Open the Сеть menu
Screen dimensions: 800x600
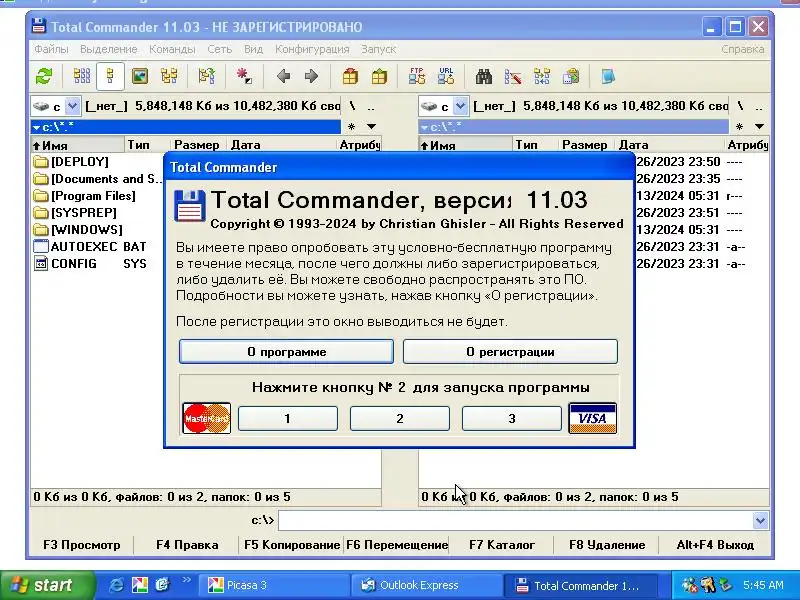(x=219, y=49)
